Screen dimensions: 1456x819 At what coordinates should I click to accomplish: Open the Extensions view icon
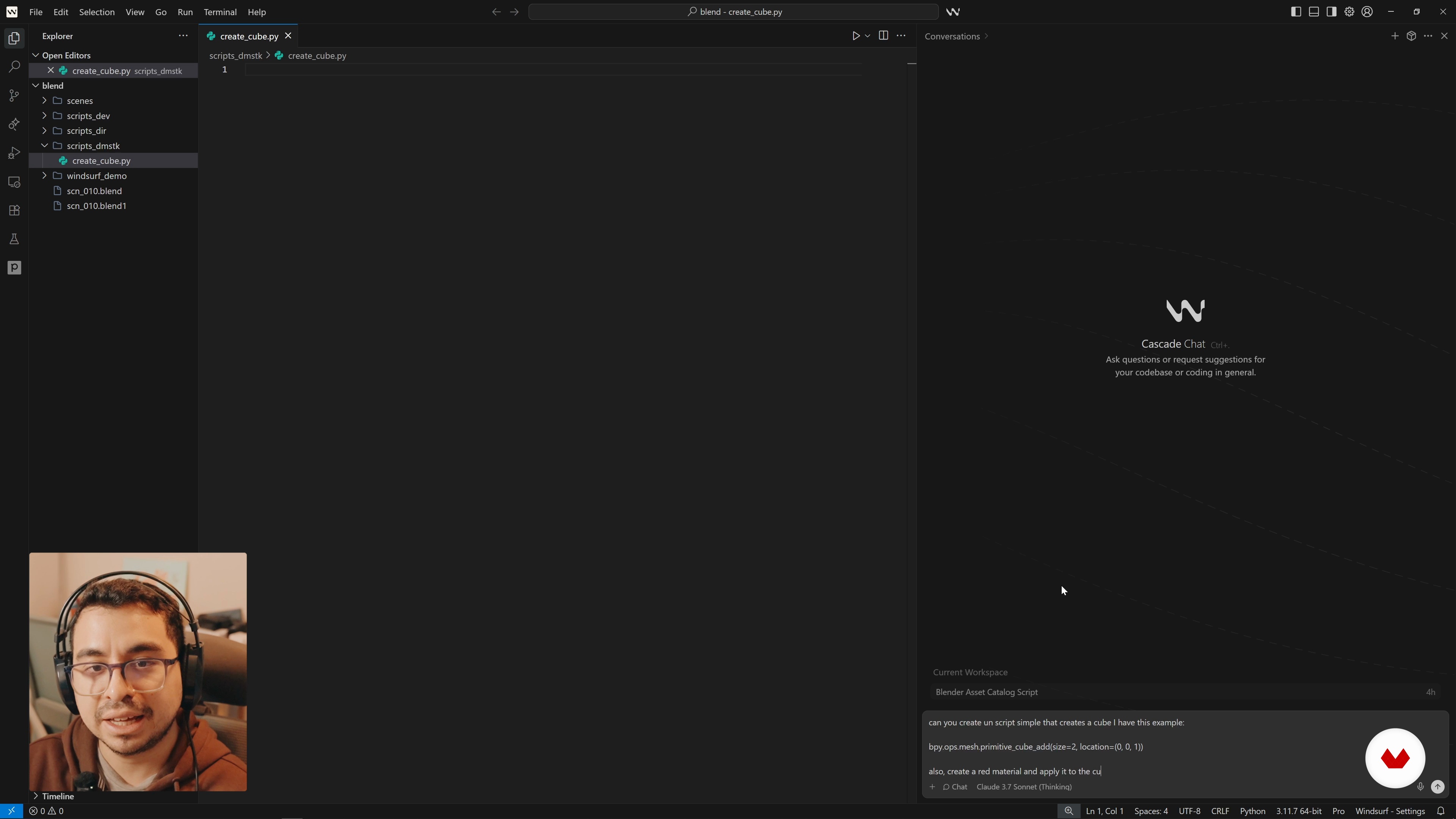pyautogui.click(x=14, y=210)
